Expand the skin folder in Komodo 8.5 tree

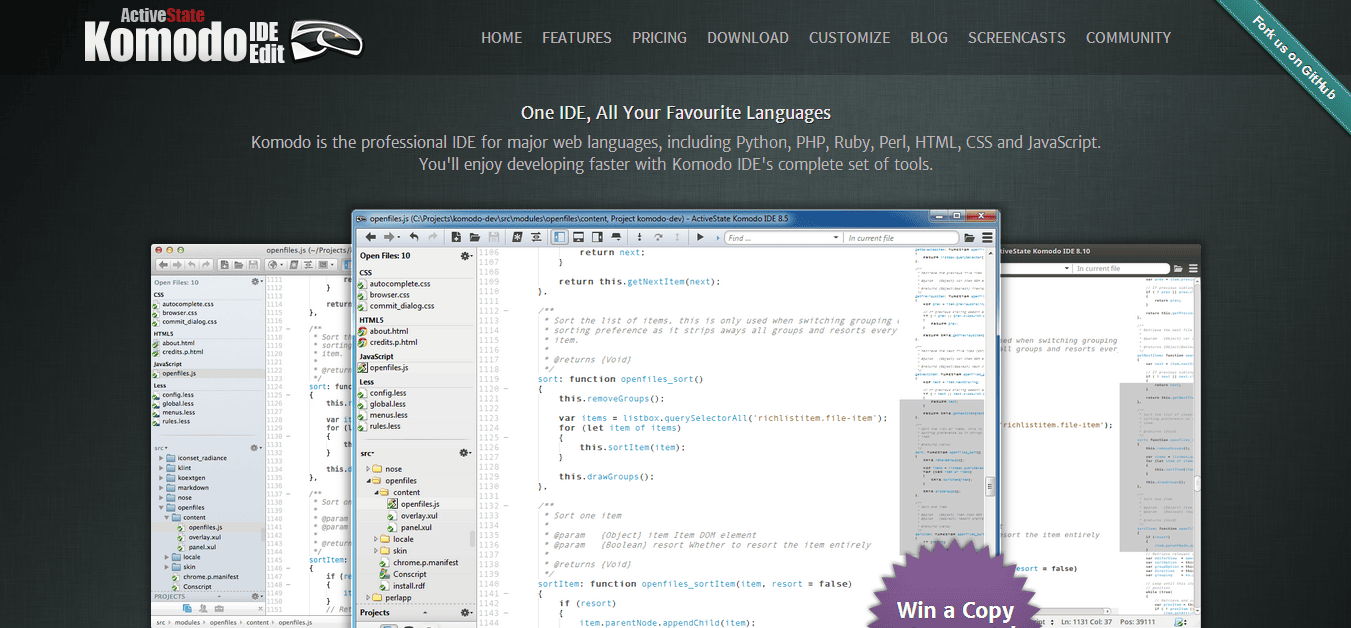[378, 551]
